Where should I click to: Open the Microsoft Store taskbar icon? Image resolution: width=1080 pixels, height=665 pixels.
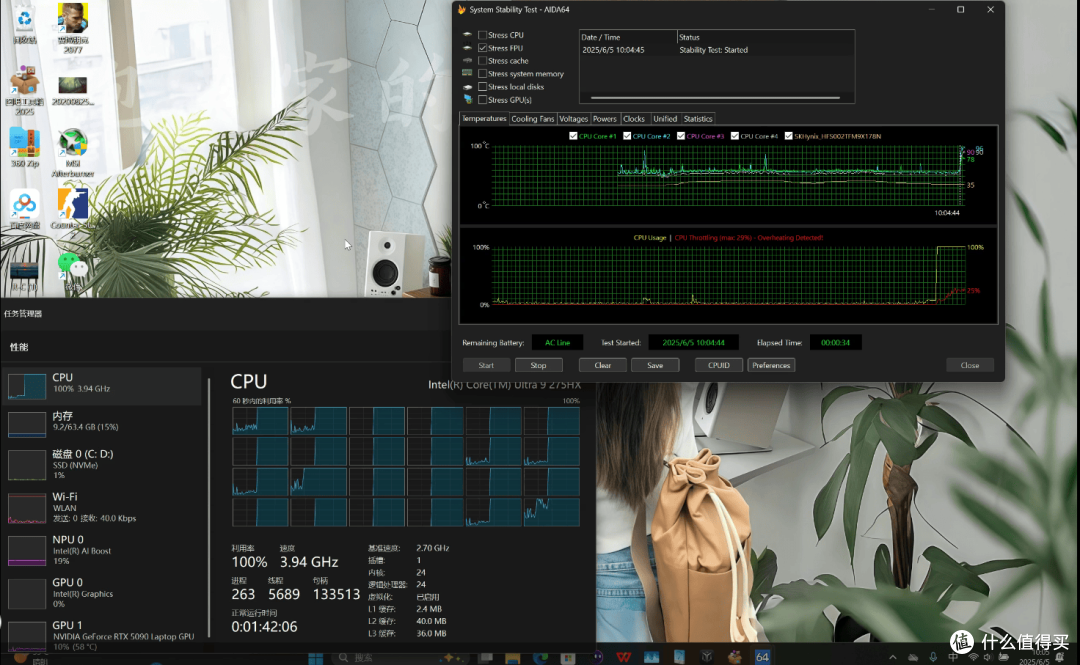coord(568,657)
